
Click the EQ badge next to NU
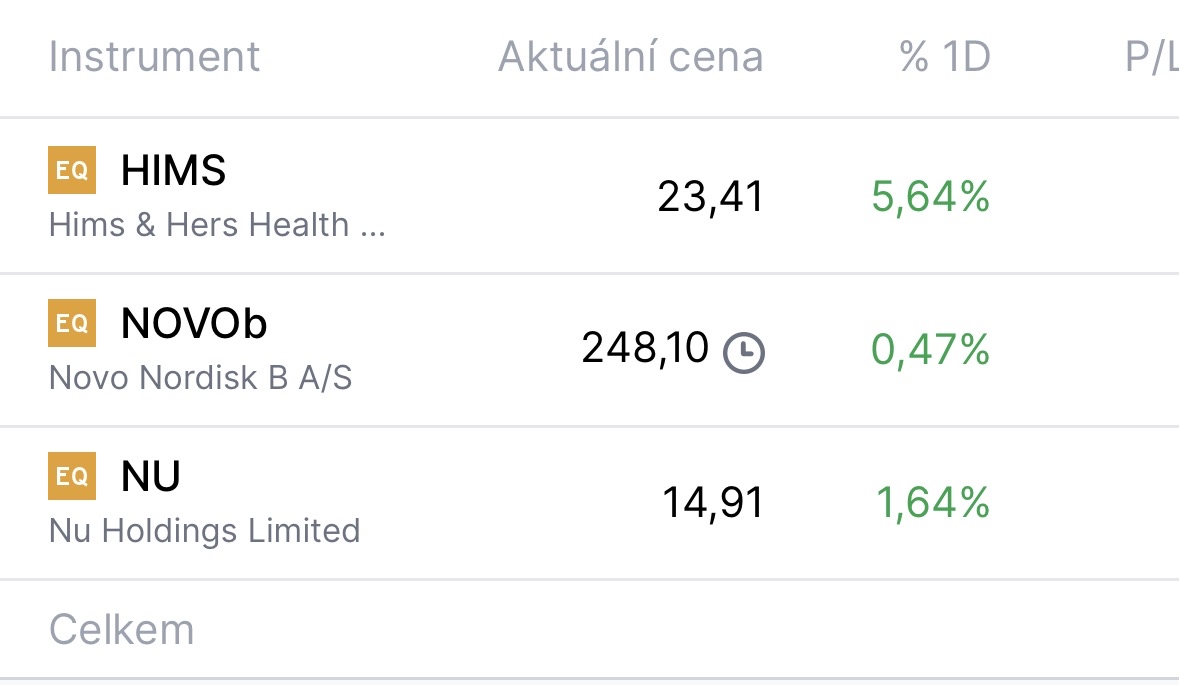point(72,475)
